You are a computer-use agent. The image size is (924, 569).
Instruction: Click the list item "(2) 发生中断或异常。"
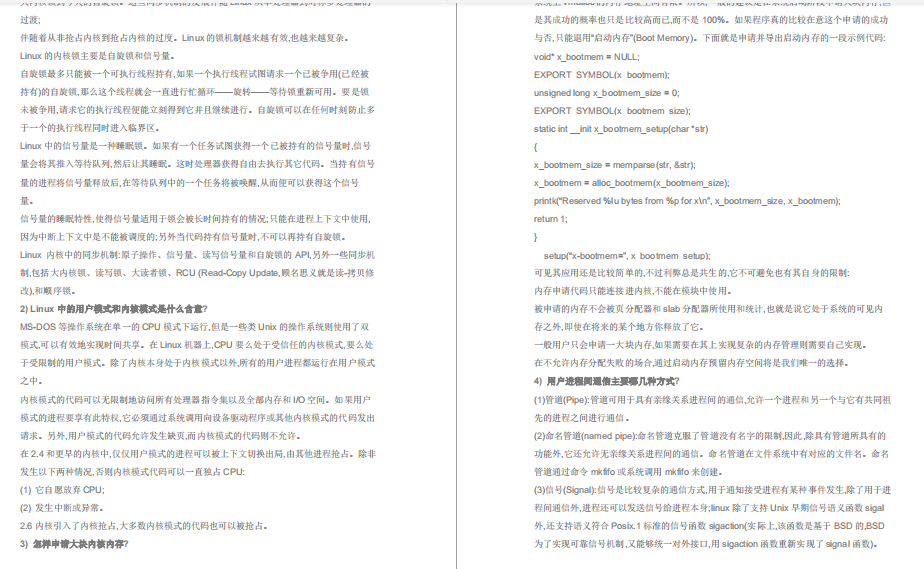(x=62, y=508)
